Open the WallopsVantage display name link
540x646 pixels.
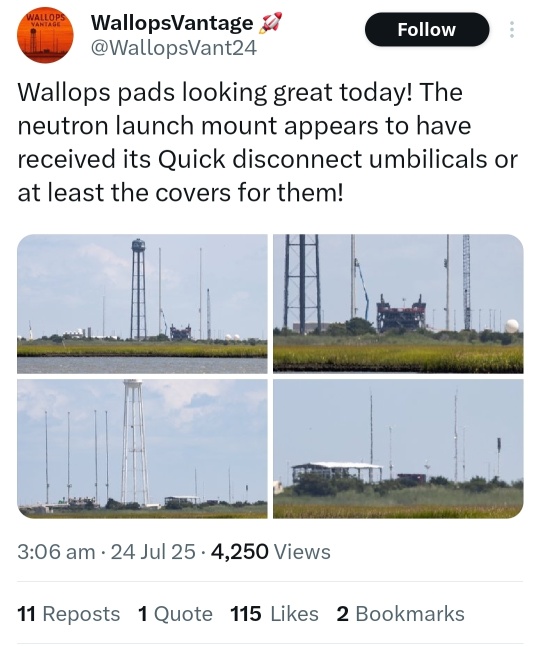tap(172, 22)
